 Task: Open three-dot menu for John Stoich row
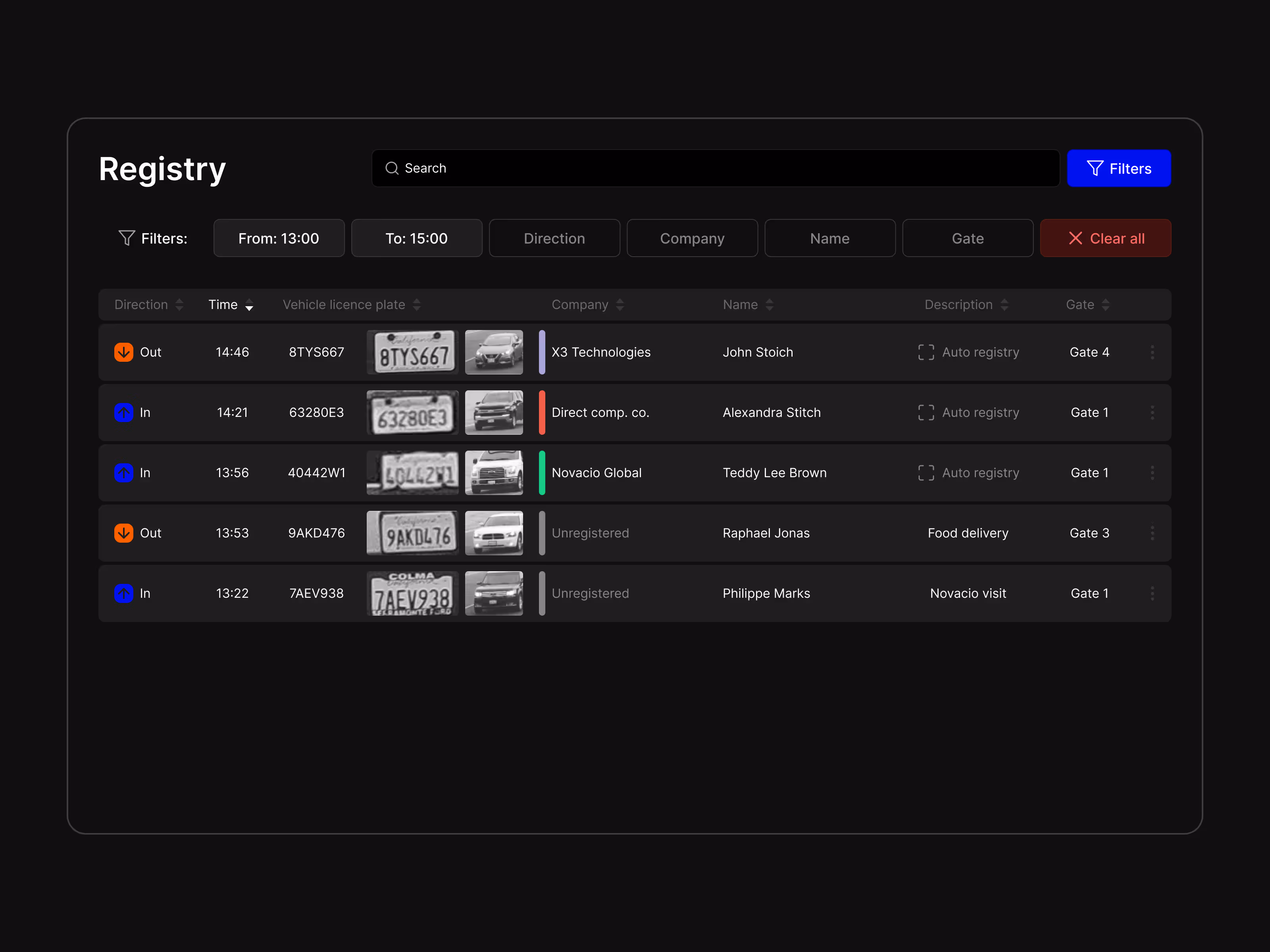1152,352
